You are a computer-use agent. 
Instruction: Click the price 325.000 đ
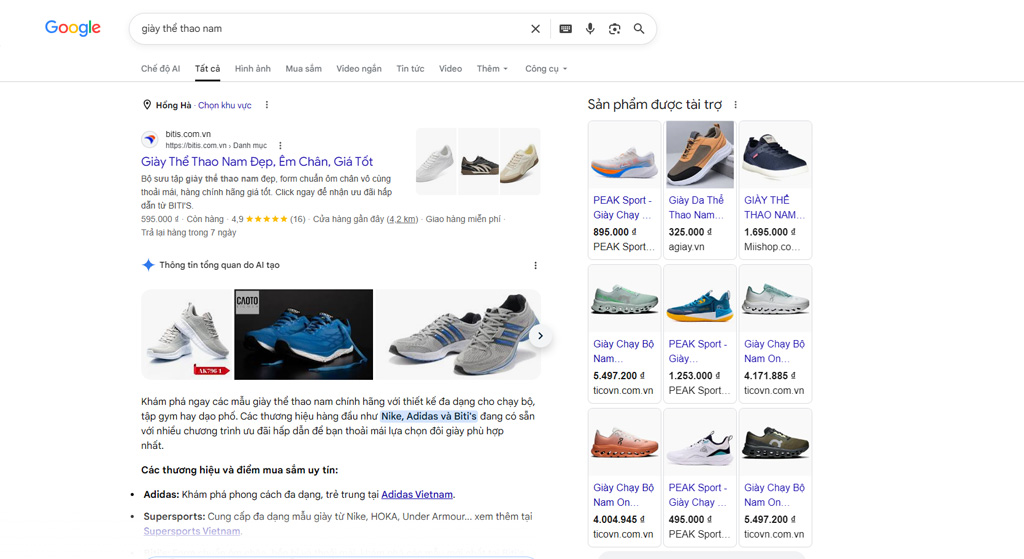[690, 232]
